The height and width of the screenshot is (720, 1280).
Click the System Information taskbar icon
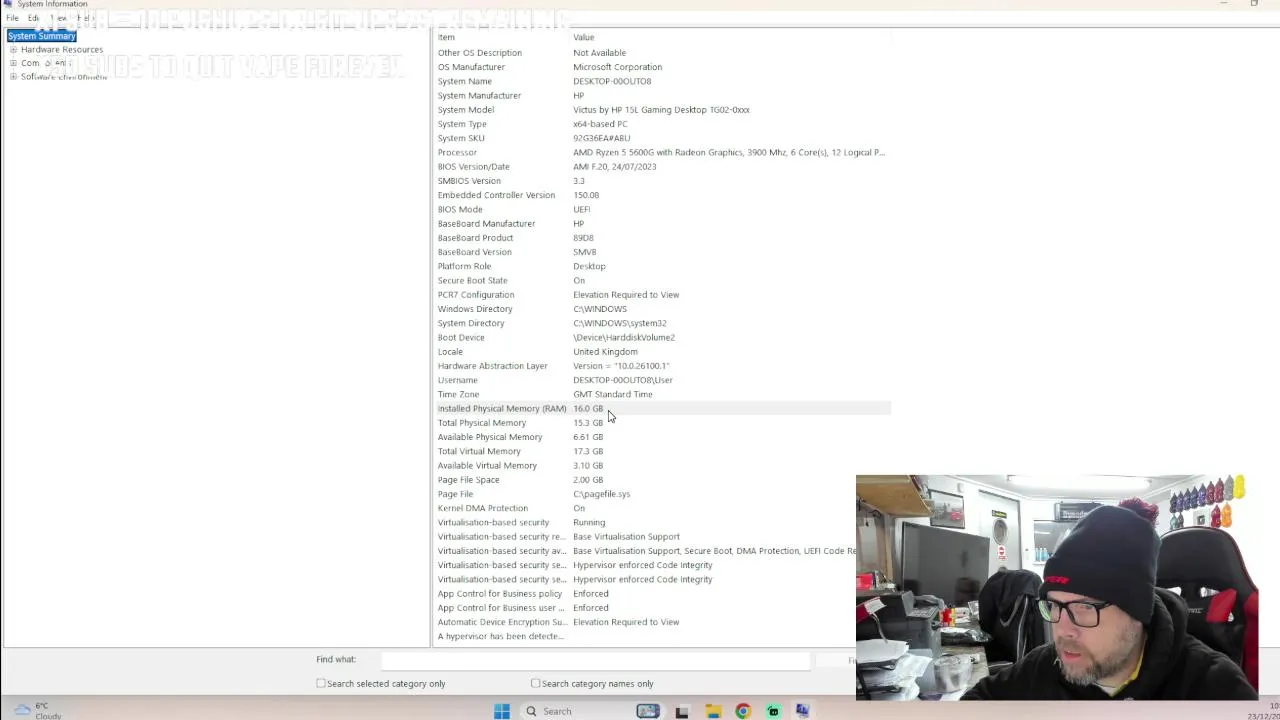click(802, 711)
